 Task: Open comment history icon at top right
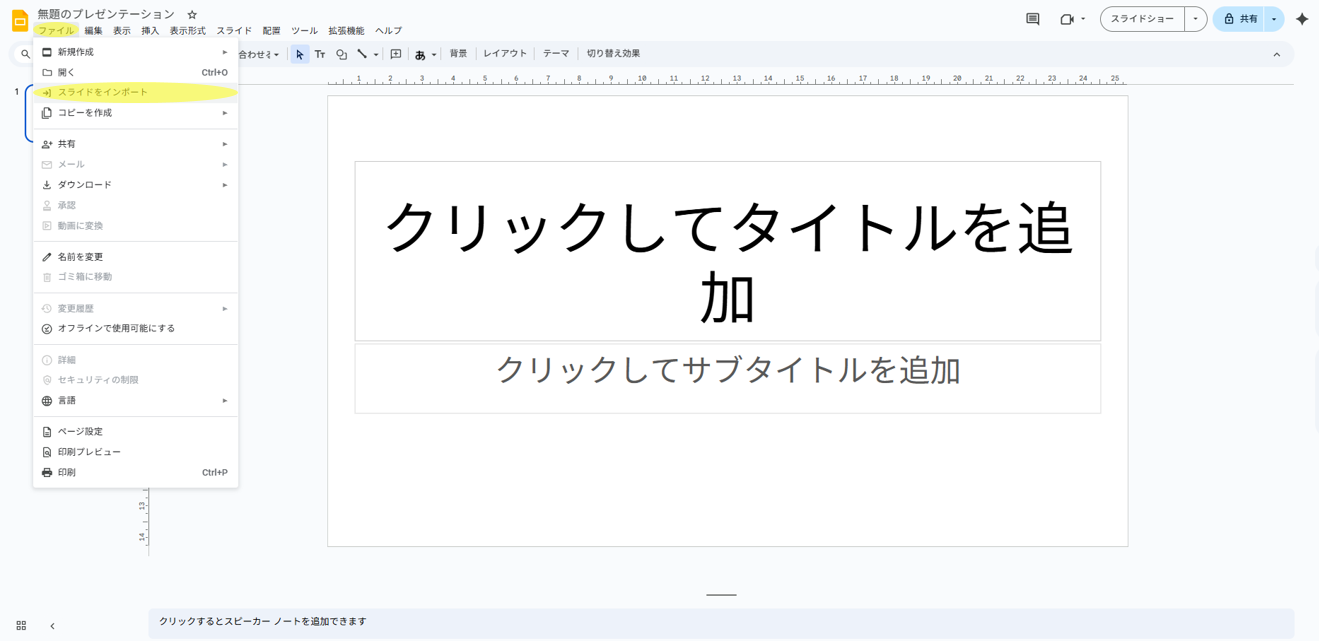click(x=1033, y=19)
